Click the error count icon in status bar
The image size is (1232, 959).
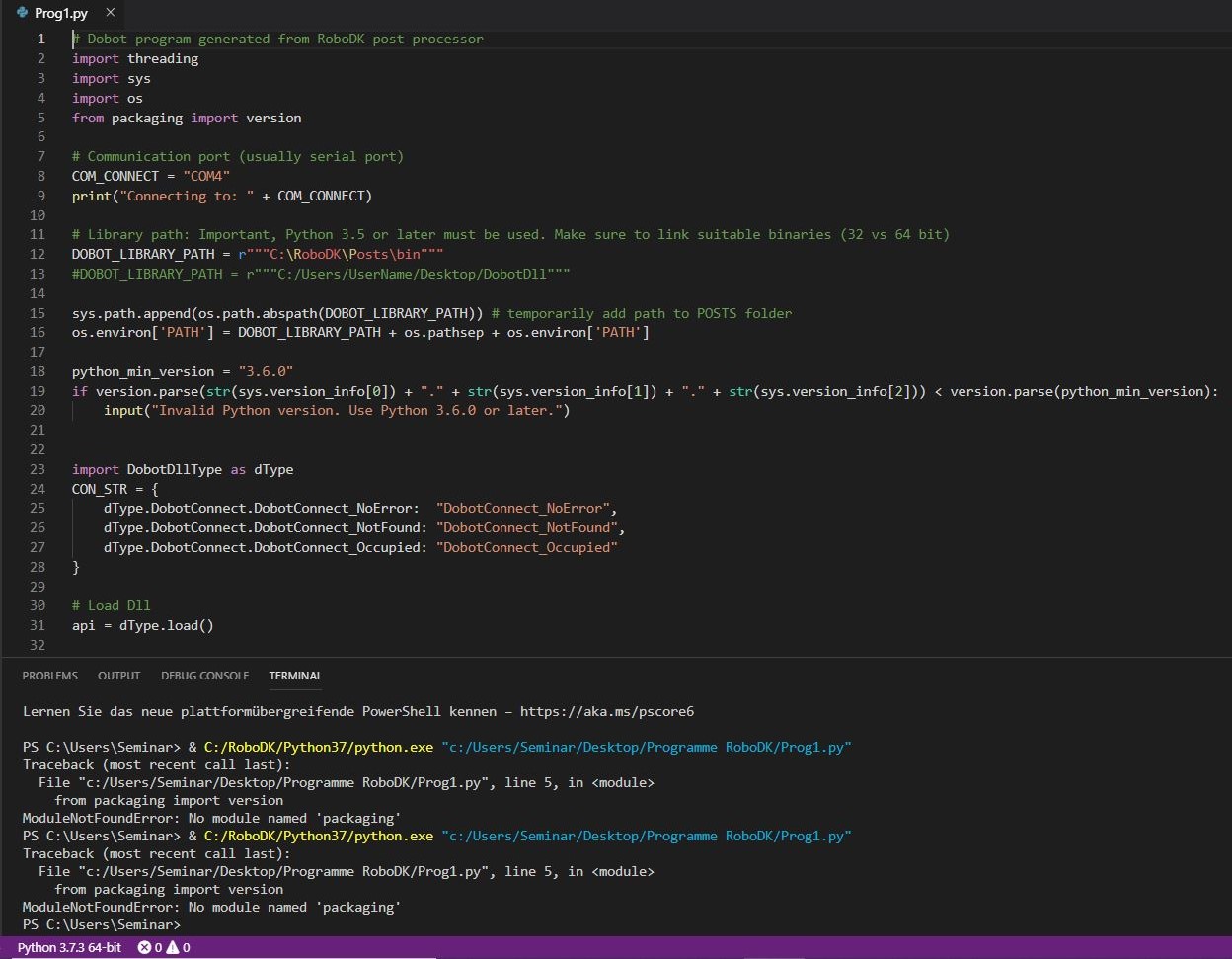[145, 947]
